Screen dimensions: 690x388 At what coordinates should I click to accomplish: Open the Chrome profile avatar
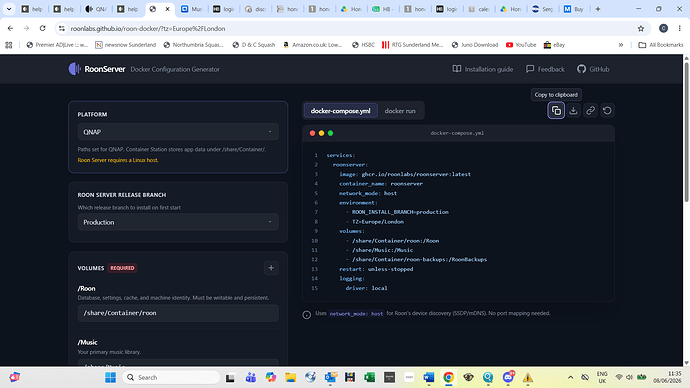coord(663,29)
